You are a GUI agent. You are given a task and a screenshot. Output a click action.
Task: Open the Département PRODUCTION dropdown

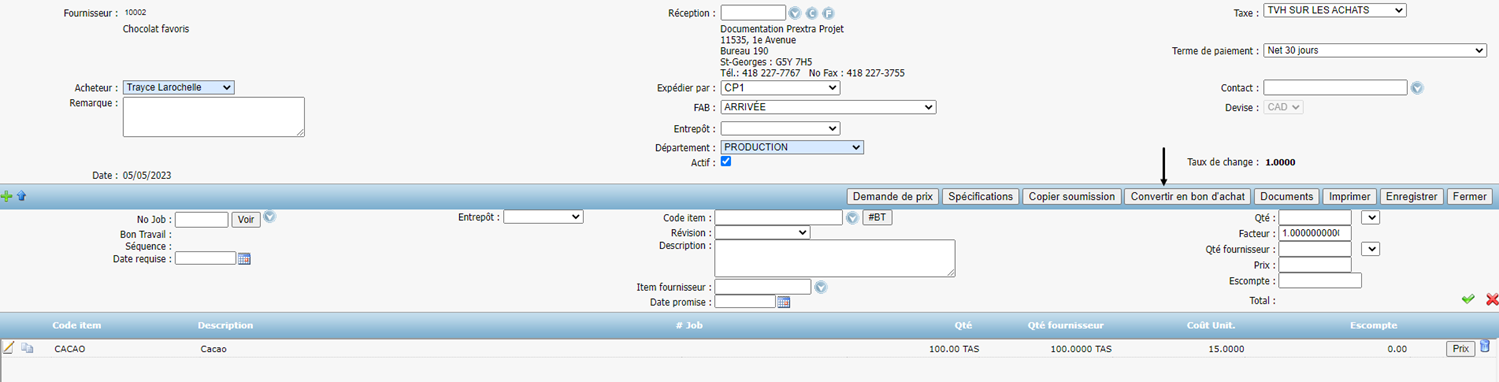pyautogui.click(x=792, y=147)
